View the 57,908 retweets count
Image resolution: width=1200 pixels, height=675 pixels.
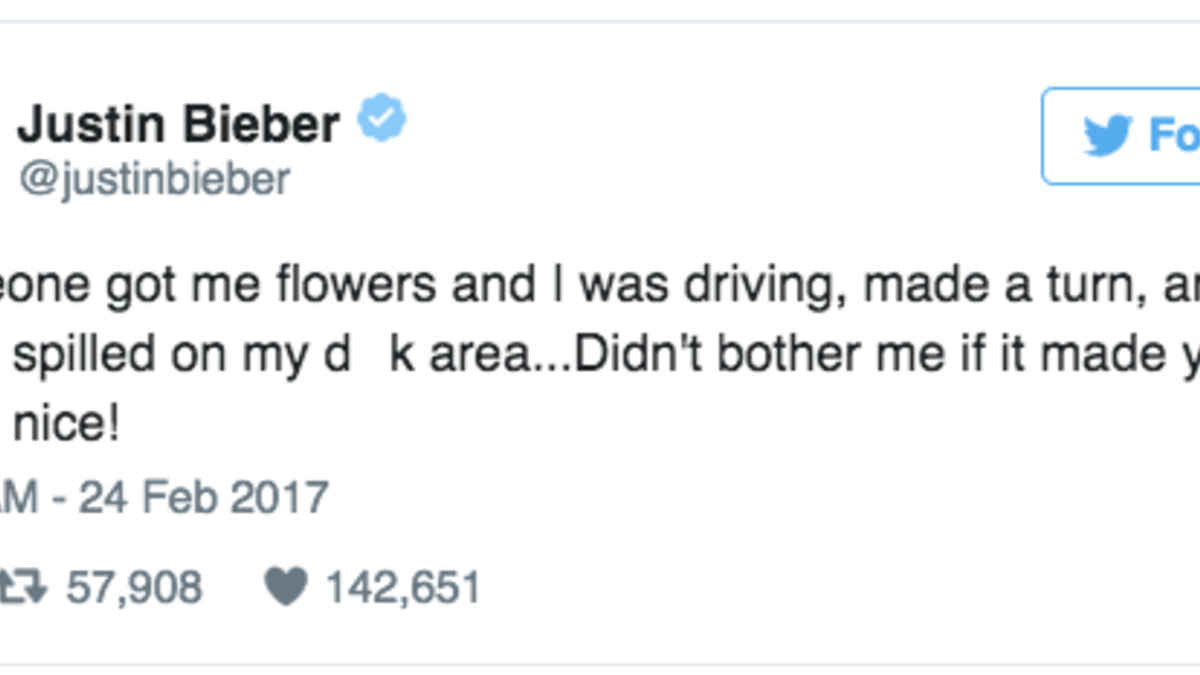click(134, 587)
